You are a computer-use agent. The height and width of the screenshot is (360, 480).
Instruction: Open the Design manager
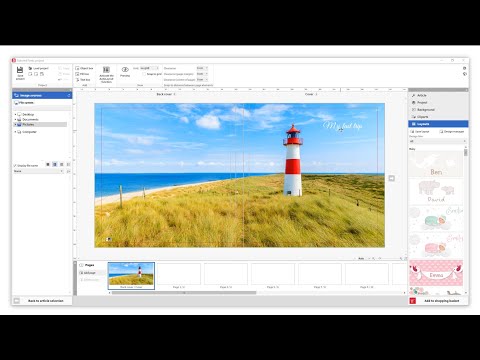click(x=452, y=132)
